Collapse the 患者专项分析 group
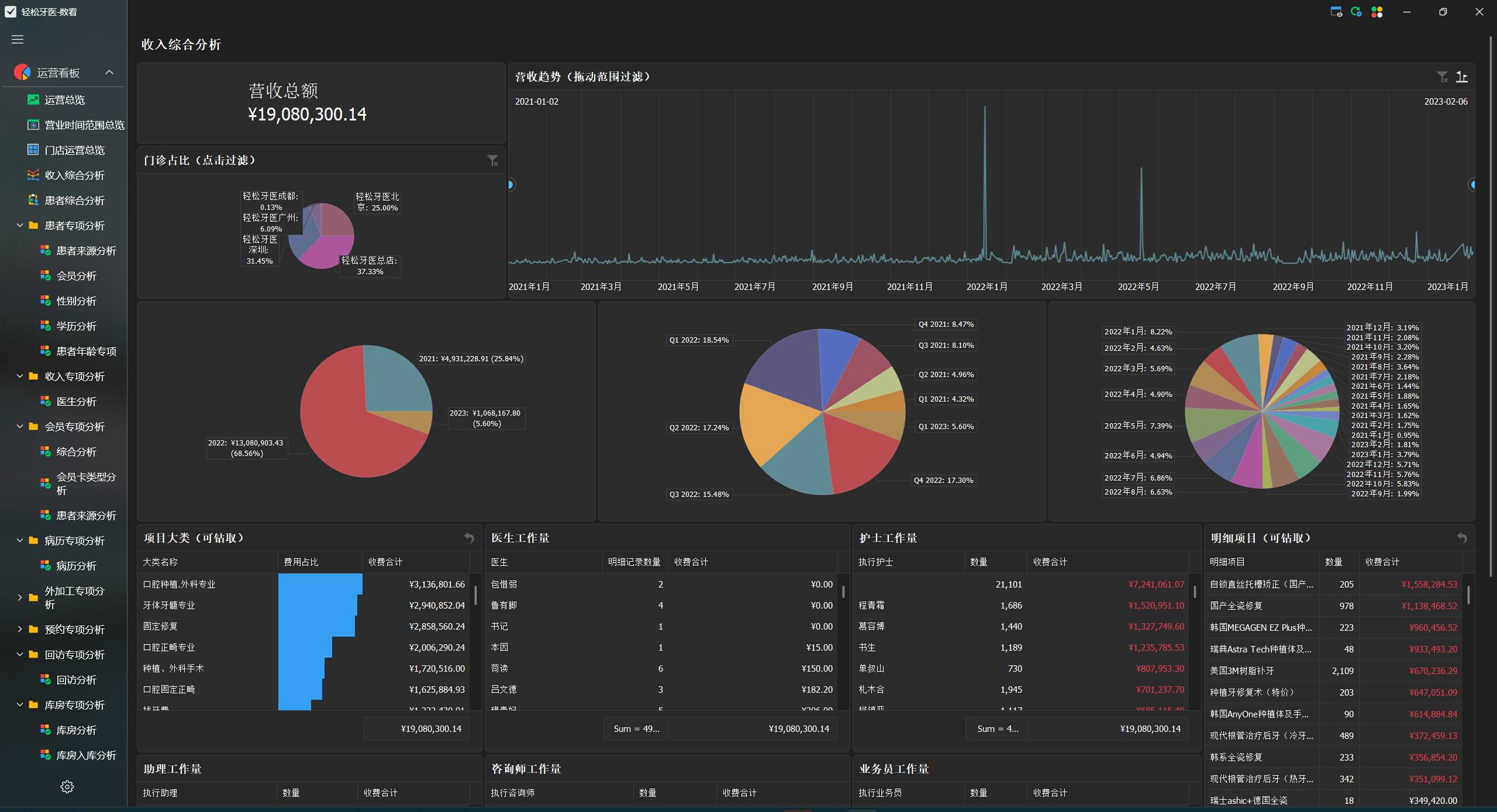This screenshot has height=812, width=1497. click(x=20, y=226)
